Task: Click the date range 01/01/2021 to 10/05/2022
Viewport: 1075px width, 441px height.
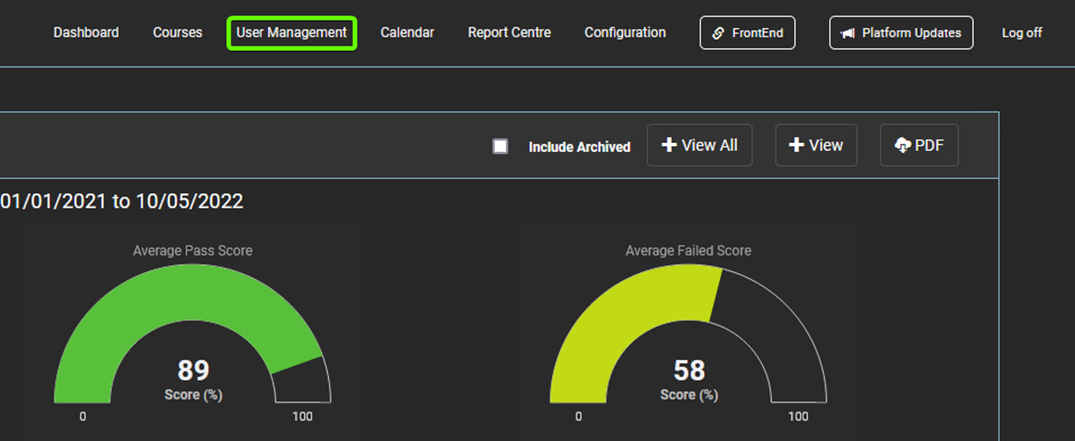Action: pyautogui.click(x=121, y=201)
